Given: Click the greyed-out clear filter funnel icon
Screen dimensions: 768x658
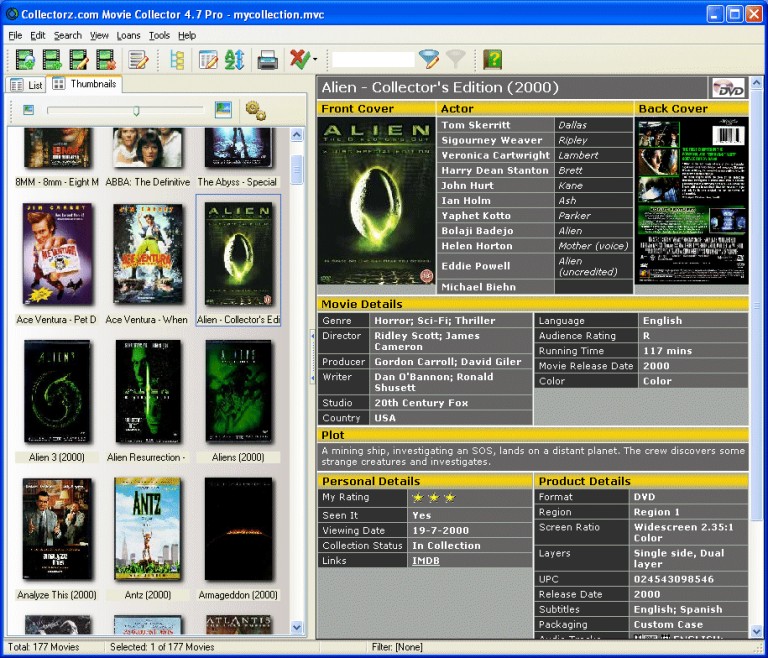Looking at the screenshot, I should point(455,59).
